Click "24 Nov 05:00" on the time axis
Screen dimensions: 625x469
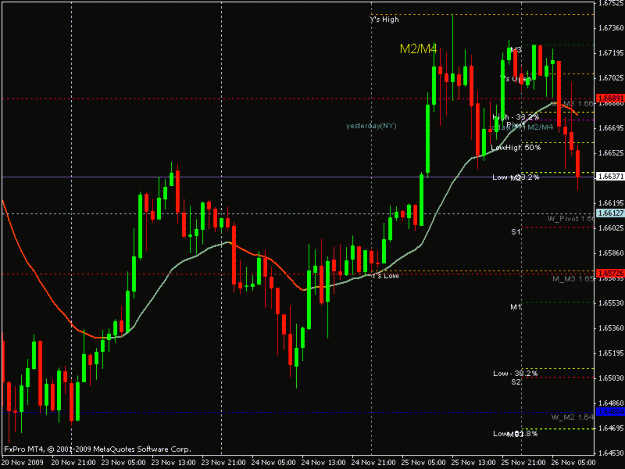pyautogui.click(x=273, y=463)
